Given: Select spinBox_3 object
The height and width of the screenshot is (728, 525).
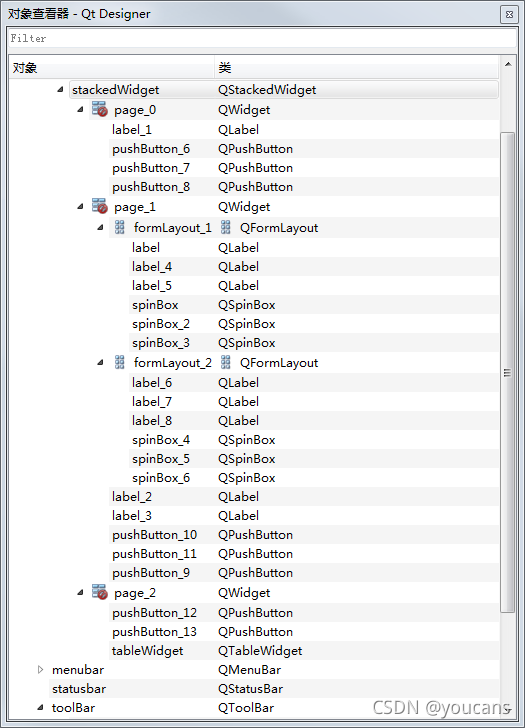Looking at the screenshot, I should [161, 343].
